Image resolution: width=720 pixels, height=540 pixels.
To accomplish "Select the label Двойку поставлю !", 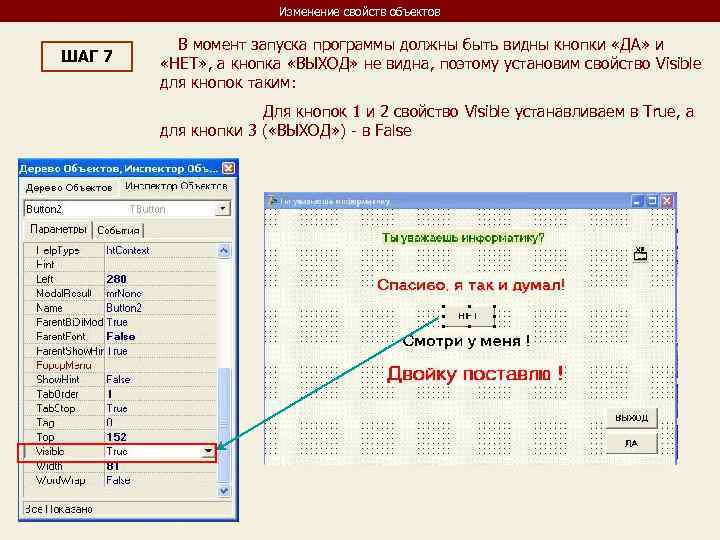I will (x=475, y=374).
